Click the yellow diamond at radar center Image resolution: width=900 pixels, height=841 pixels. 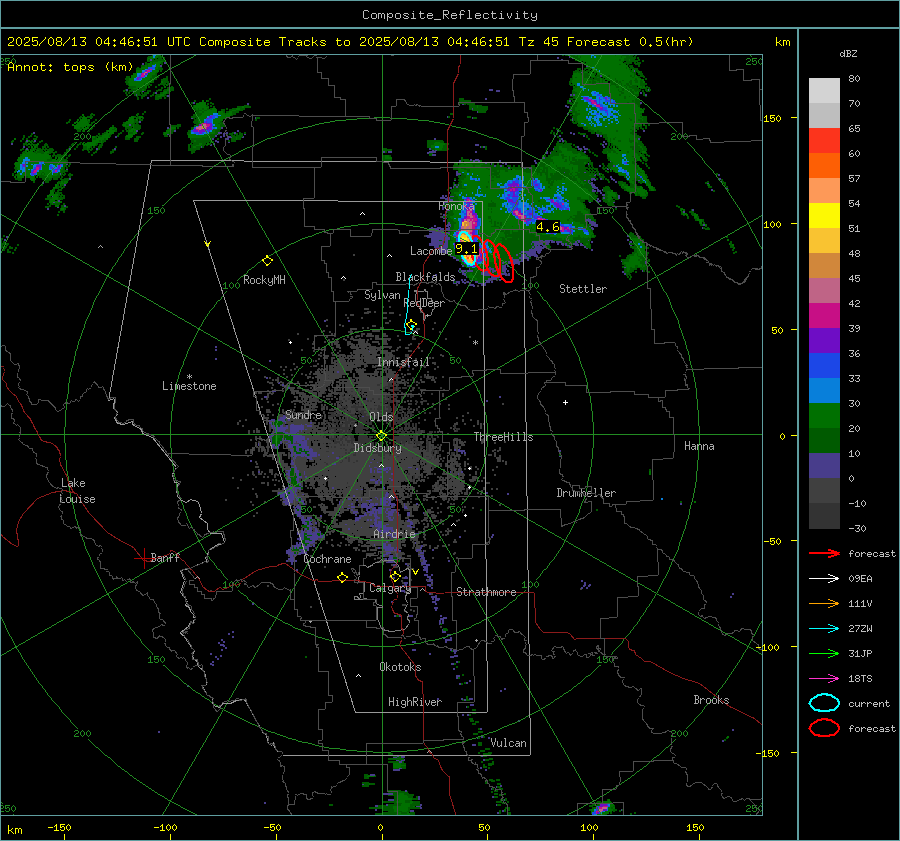(381, 436)
